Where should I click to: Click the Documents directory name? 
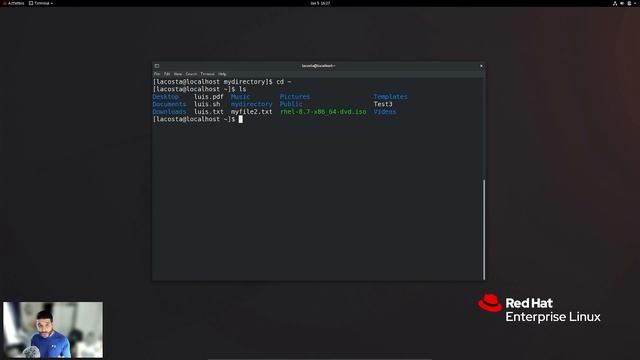pos(169,104)
